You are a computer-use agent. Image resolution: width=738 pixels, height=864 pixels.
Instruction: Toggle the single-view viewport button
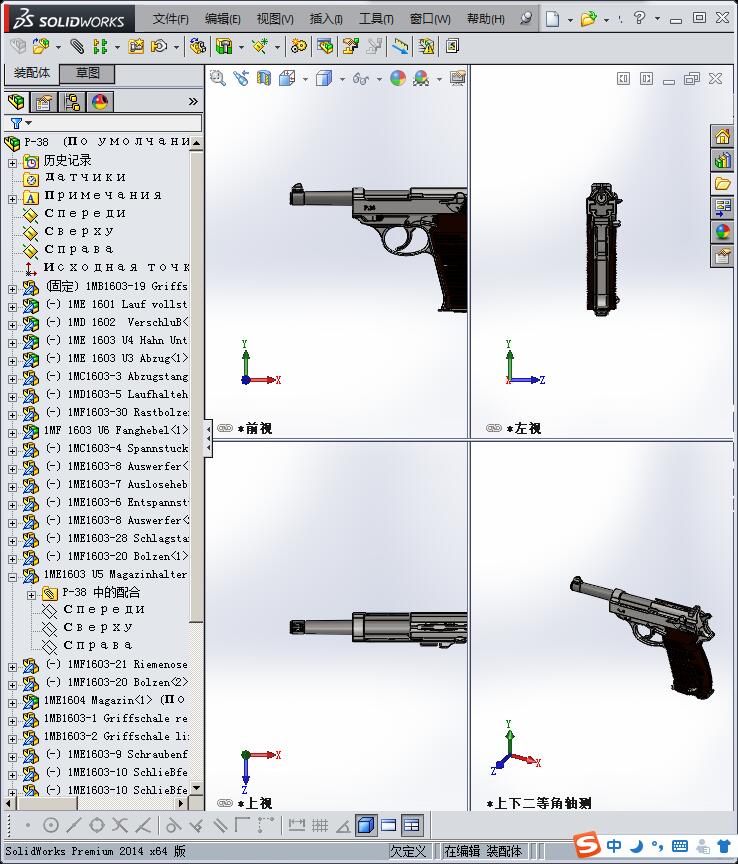(389, 825)
